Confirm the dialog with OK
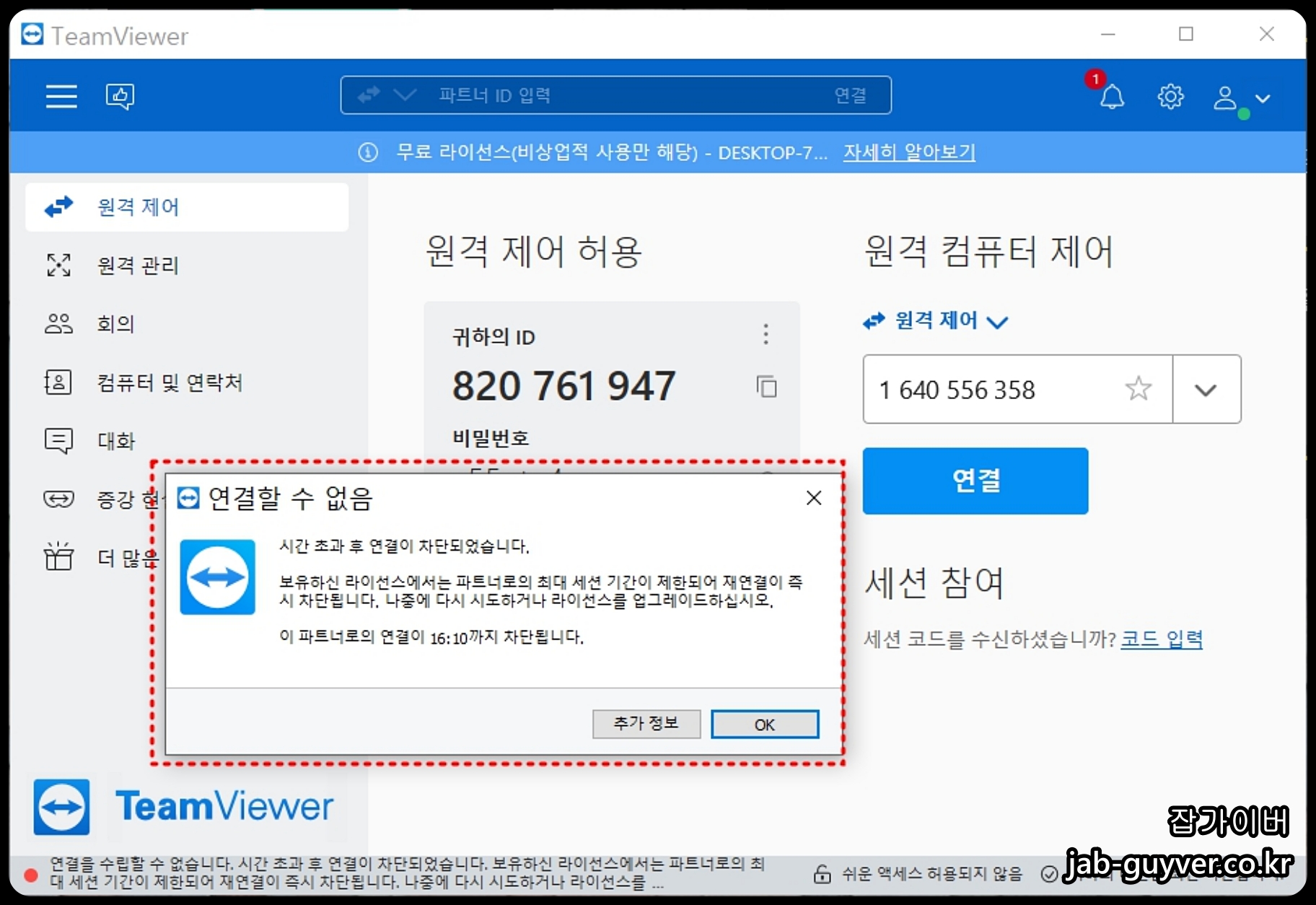Image resolution: width=1316 pixels, height=905 pixels. [x=765, y=724]
